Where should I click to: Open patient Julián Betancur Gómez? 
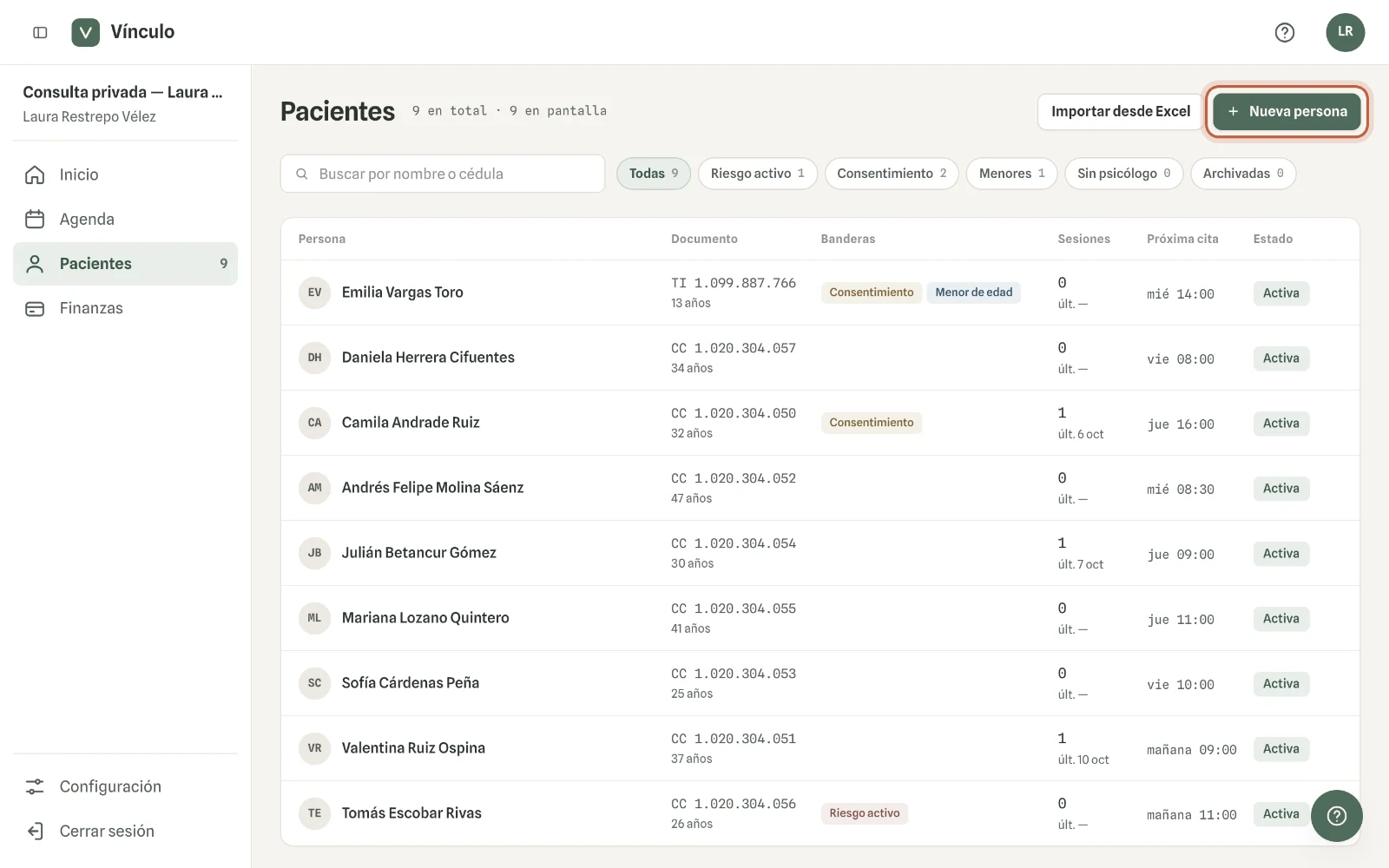(418, 553)
